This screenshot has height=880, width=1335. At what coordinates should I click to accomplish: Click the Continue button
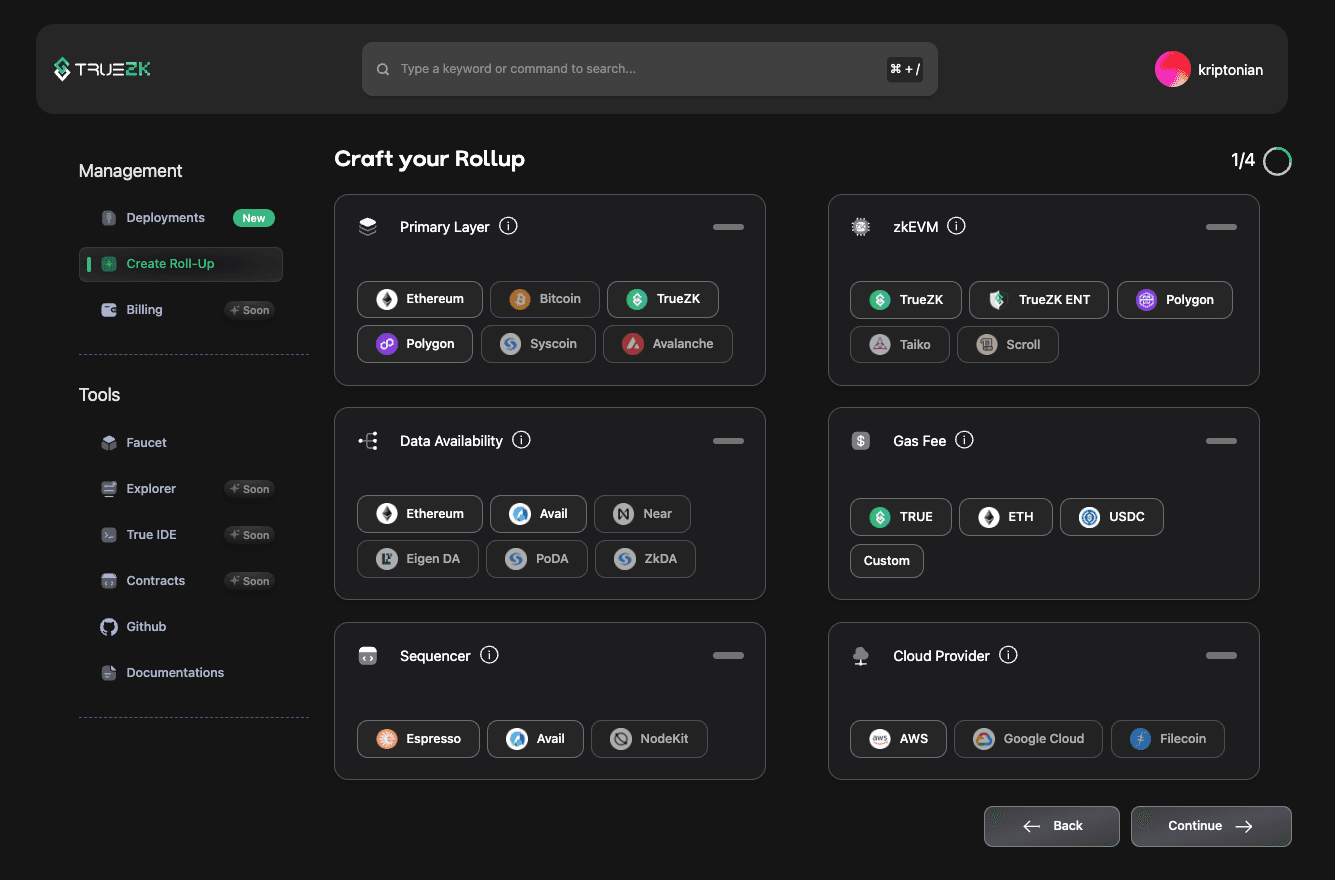1211,826
